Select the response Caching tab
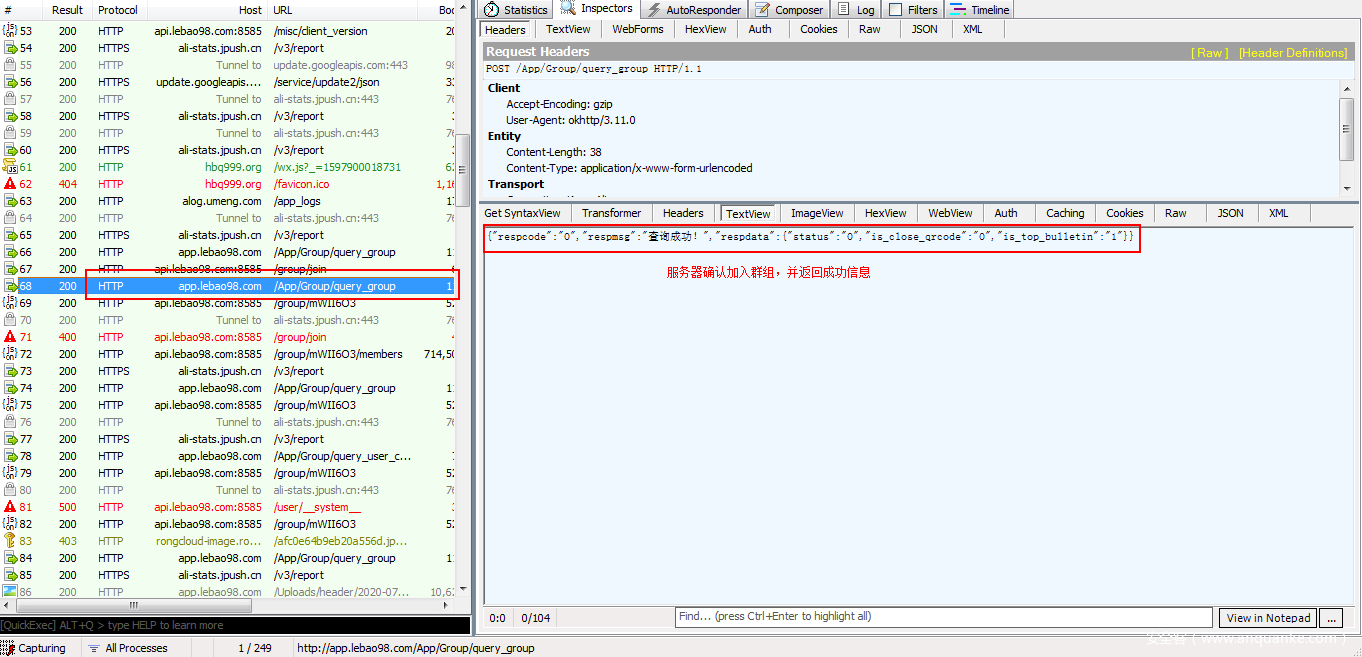Image resolution: width=1362 pixels, height=657 pixels. pyautogui.click(x=1065, y=213)
